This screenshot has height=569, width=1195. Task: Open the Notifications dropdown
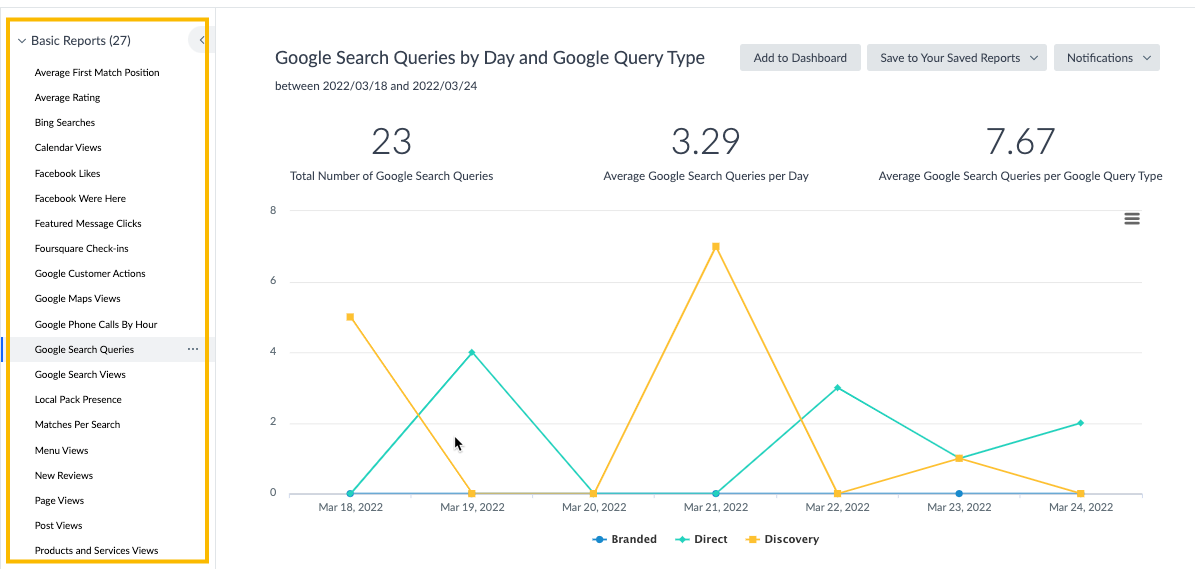click(x=1107, y=58)
